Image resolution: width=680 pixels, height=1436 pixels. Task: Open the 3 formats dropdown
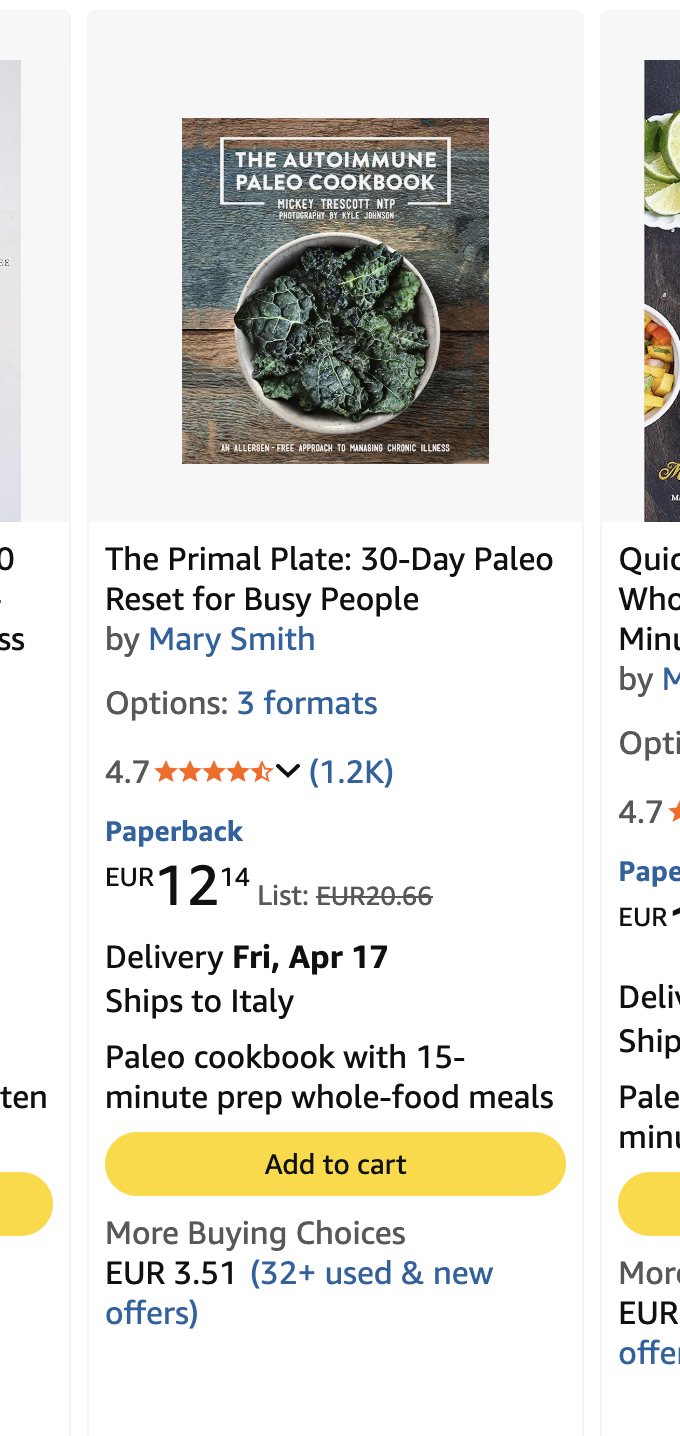[307, 703]
